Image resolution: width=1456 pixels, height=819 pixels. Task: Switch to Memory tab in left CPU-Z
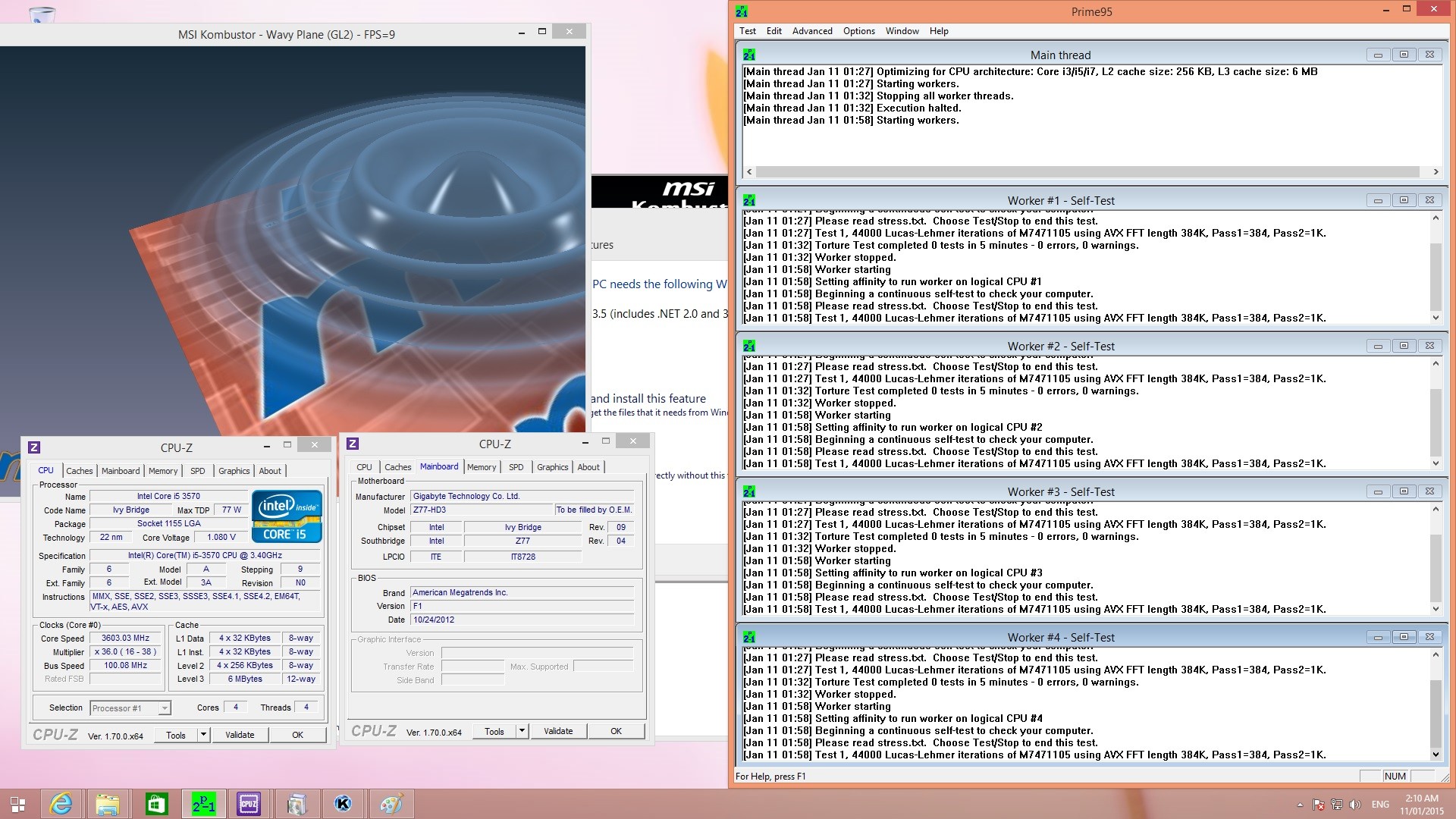point(163,471)
